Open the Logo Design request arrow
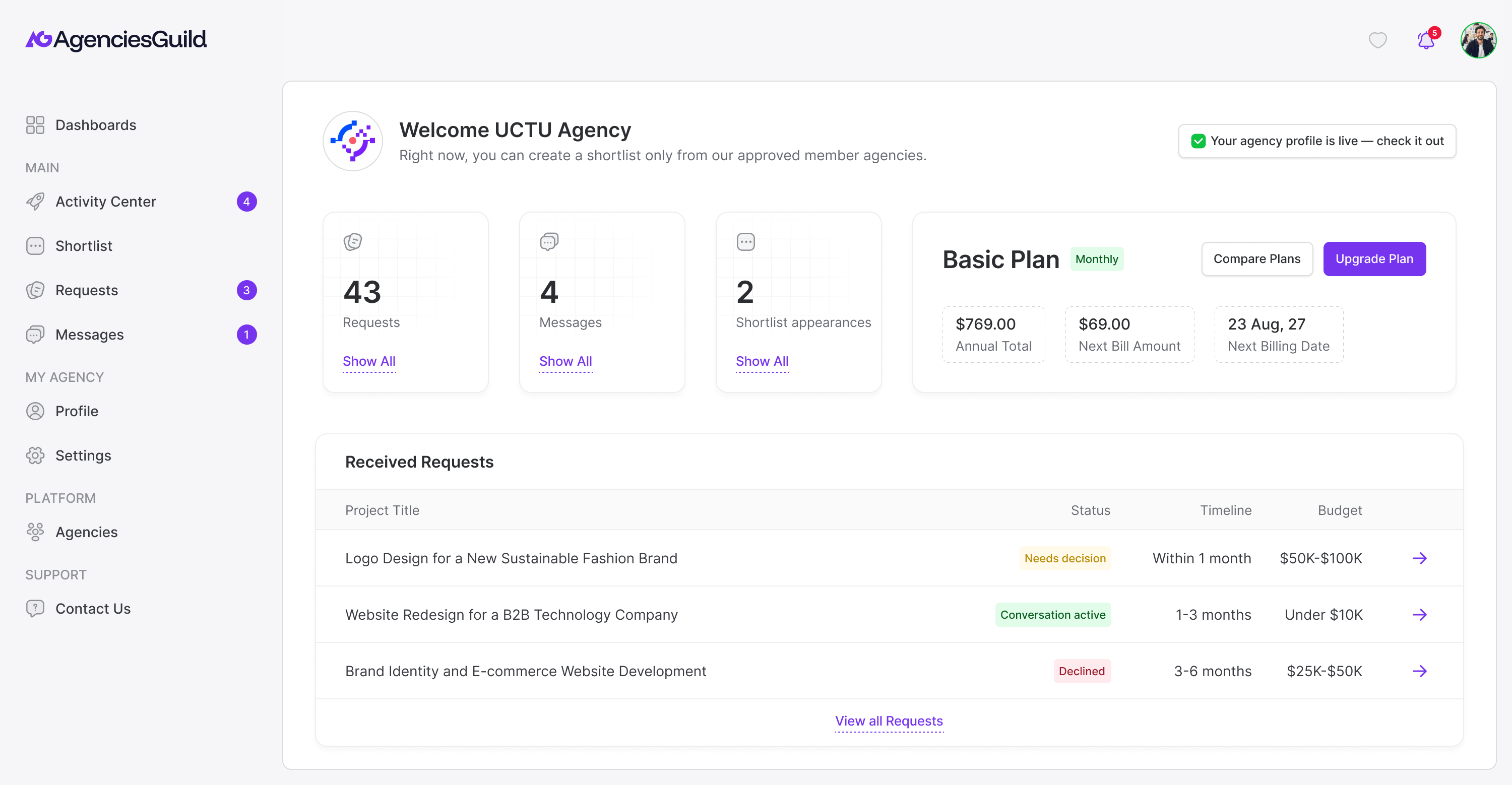Screen dimensions: 1512x785 pos(1419,558)
